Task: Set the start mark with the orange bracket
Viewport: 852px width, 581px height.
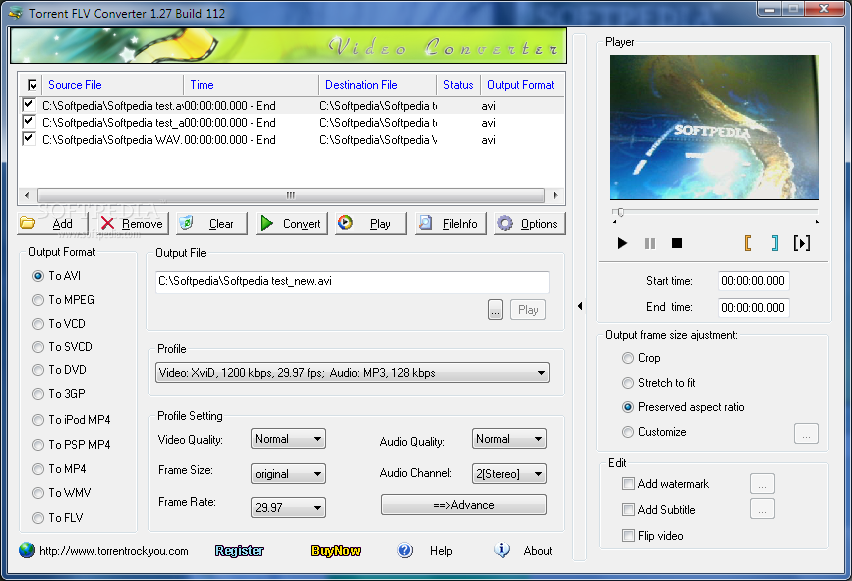Action: coord(748,243)
